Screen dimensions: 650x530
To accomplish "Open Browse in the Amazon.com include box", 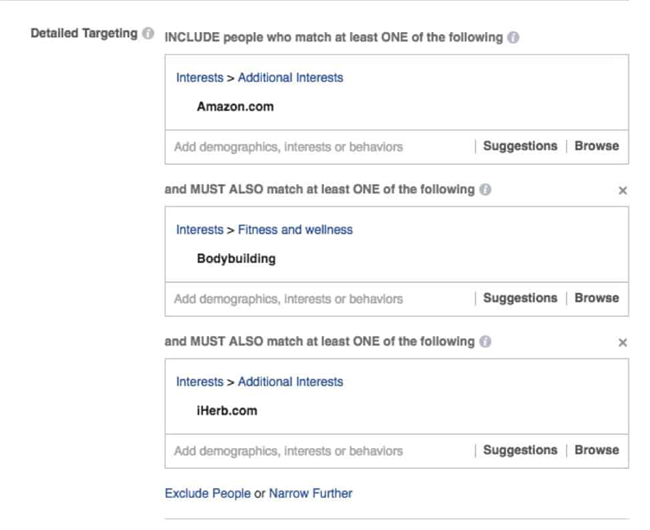I will pos(597,146).
